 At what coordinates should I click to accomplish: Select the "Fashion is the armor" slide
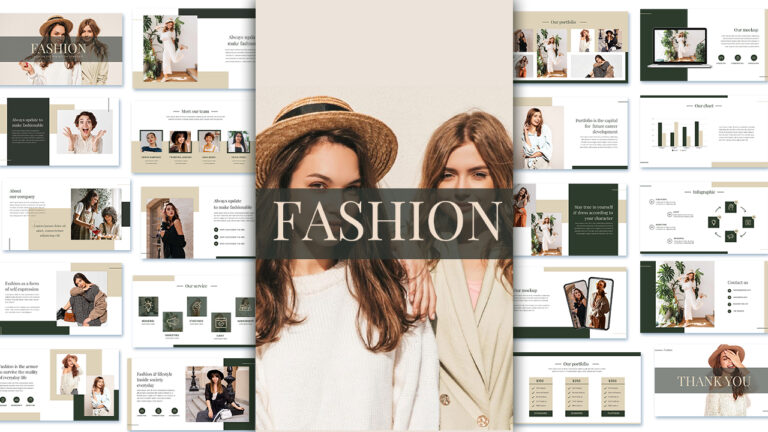59,385
